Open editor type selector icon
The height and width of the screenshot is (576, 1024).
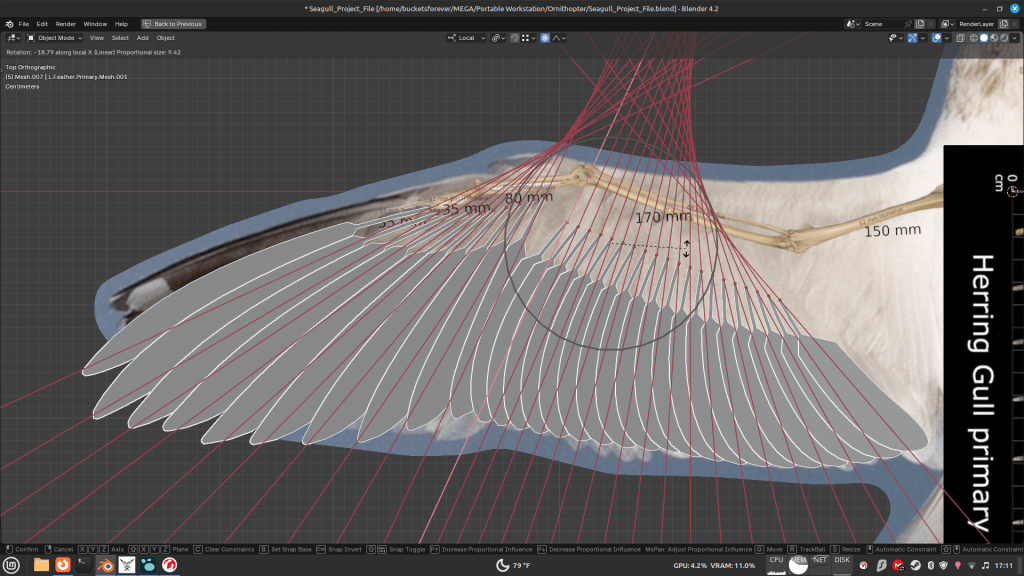click(12, 38)
